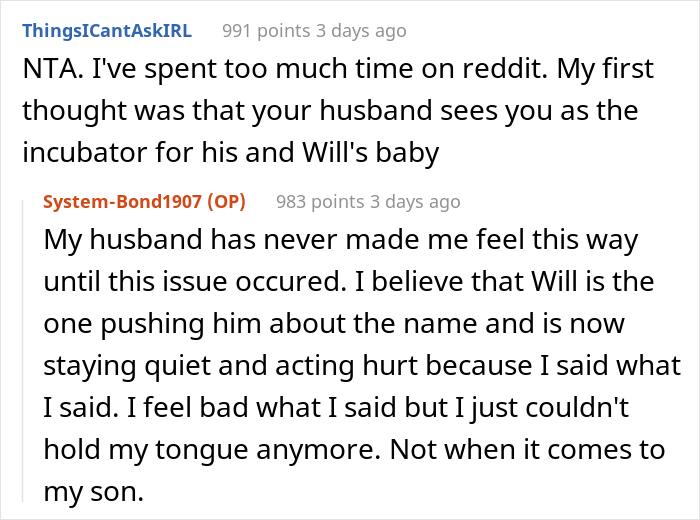
Task: Click the misspelled word occured
Action: click(291, 282)
